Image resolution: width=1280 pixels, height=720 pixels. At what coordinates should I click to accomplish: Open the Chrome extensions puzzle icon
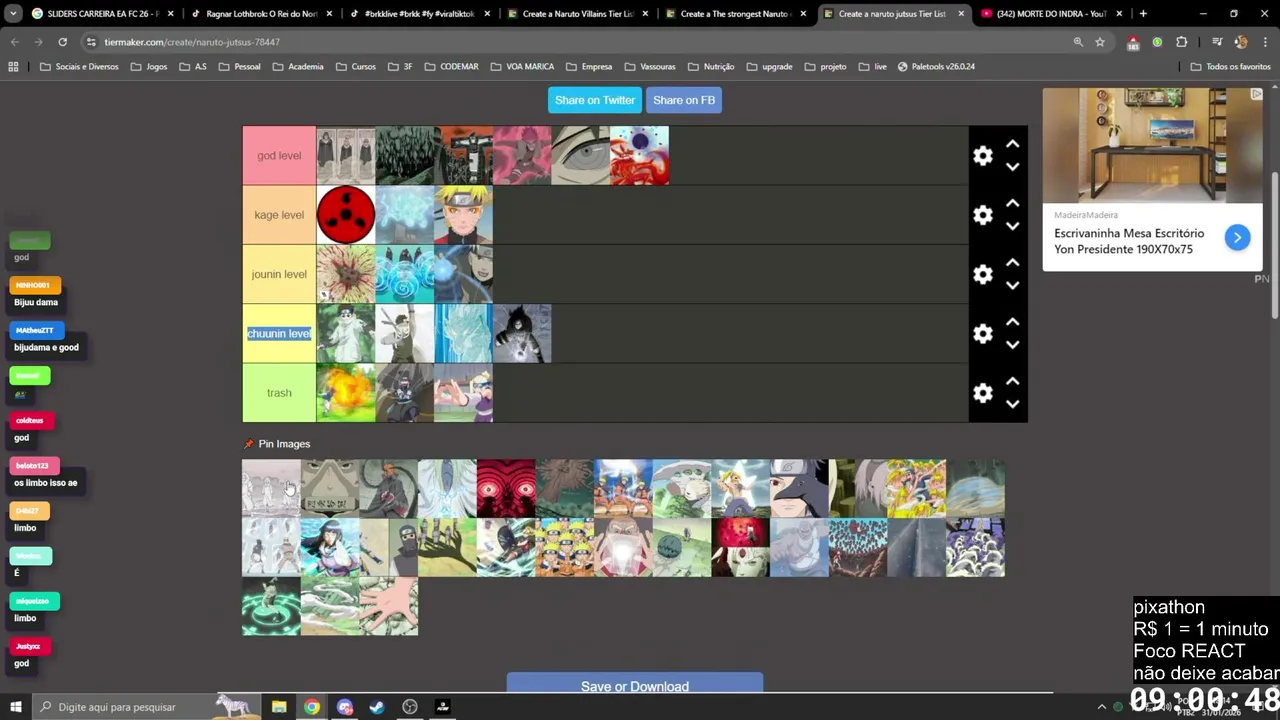click(x=1182, y=42)
